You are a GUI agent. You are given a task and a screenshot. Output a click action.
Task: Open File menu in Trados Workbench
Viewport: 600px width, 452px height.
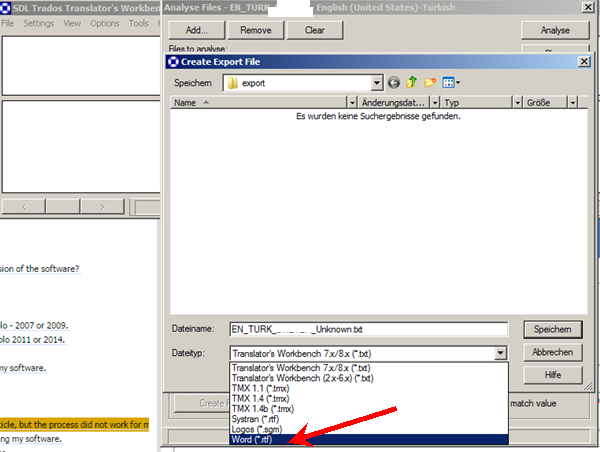[x=7, y=23]
